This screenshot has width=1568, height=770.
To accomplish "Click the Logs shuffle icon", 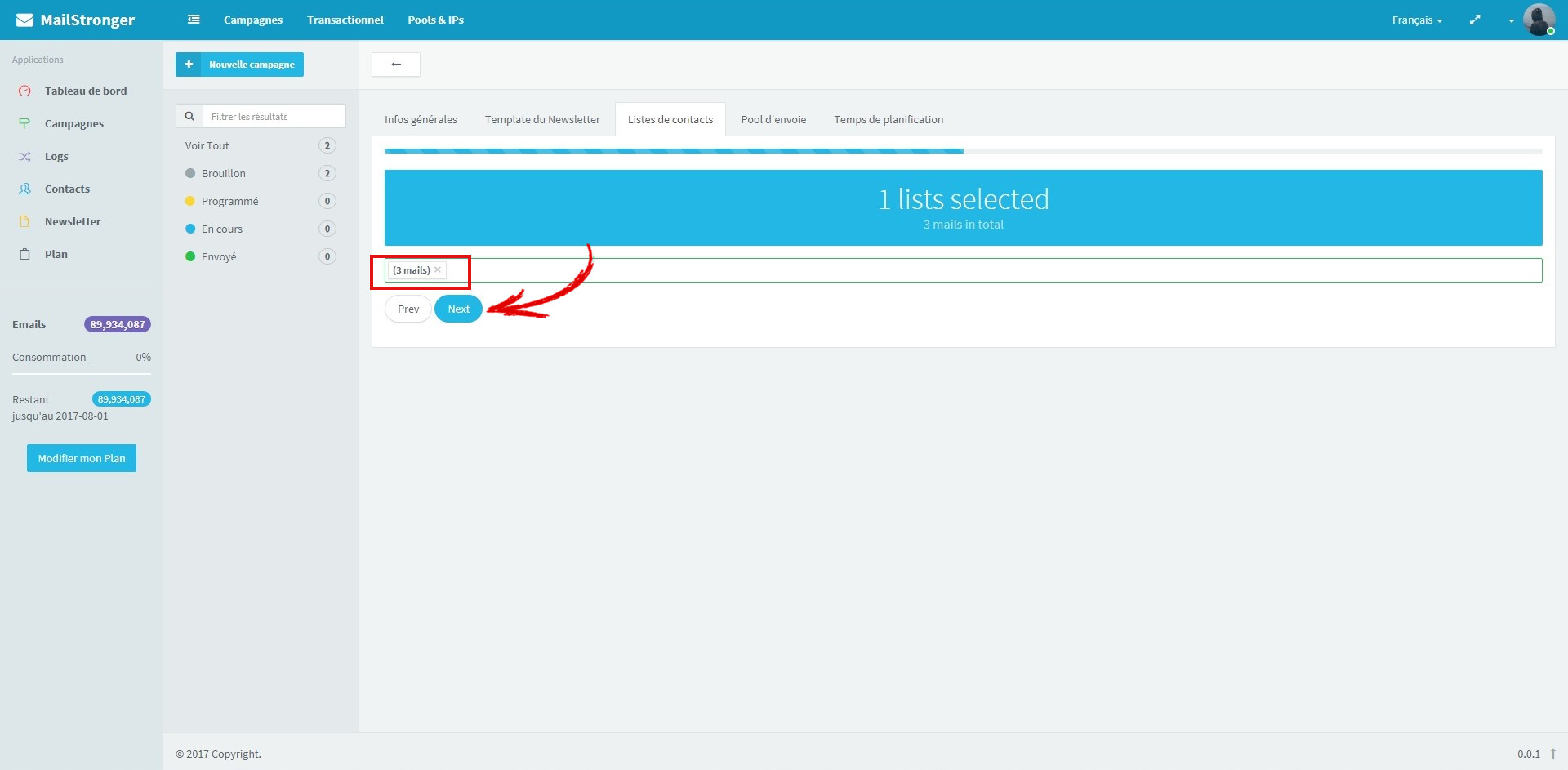I will [24, 156].
